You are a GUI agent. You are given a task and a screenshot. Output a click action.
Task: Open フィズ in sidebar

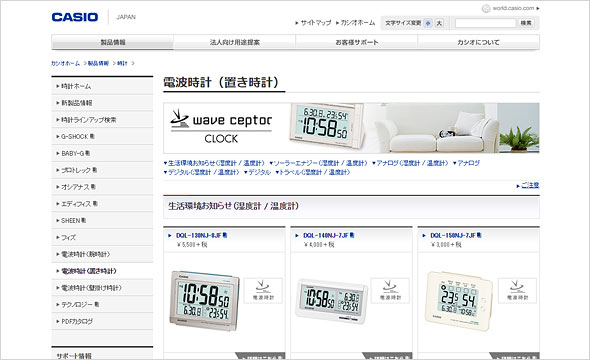click(x=102, y=237)
